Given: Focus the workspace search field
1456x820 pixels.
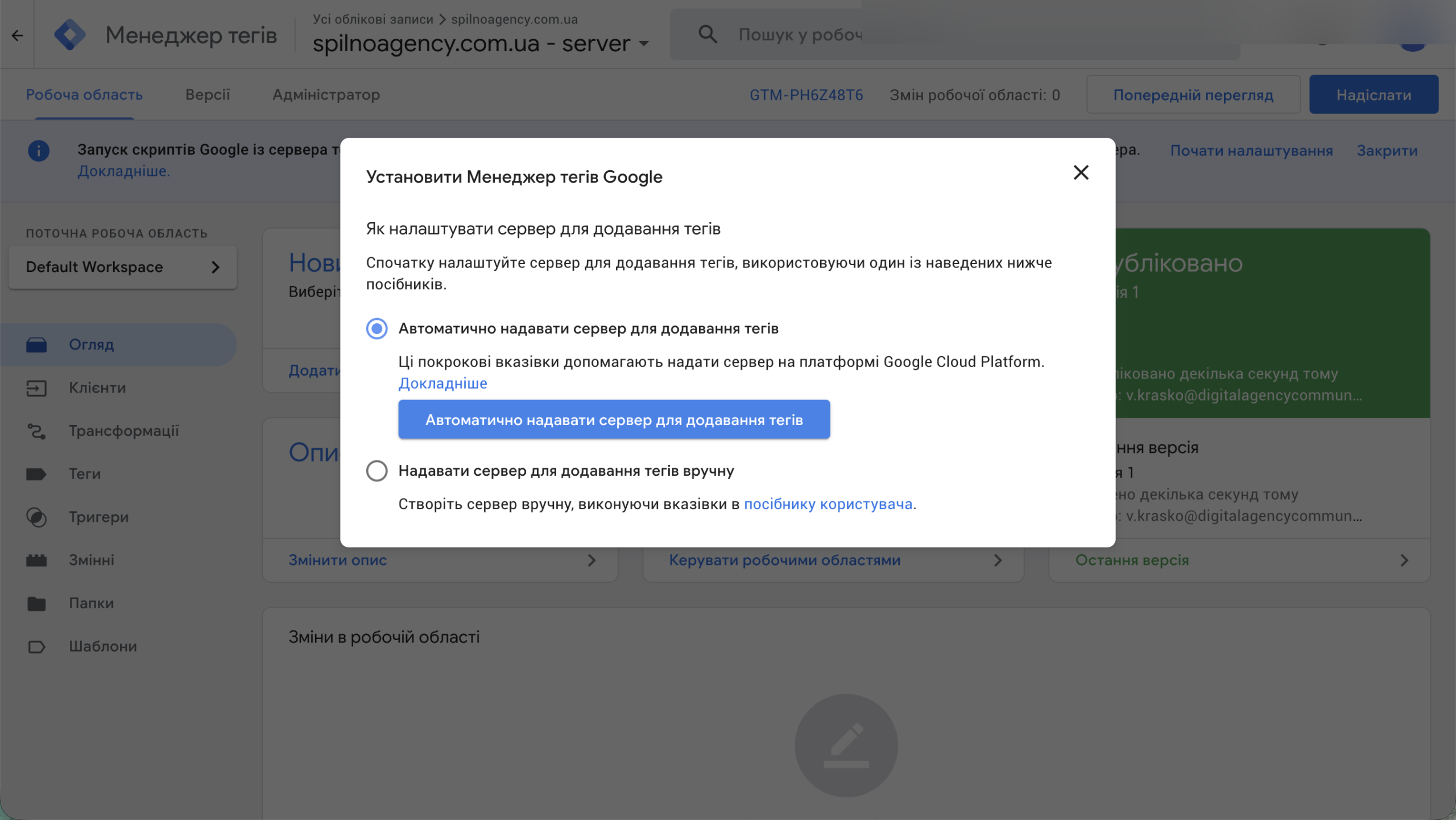Looking at the screenshot, I should (955, 34).
